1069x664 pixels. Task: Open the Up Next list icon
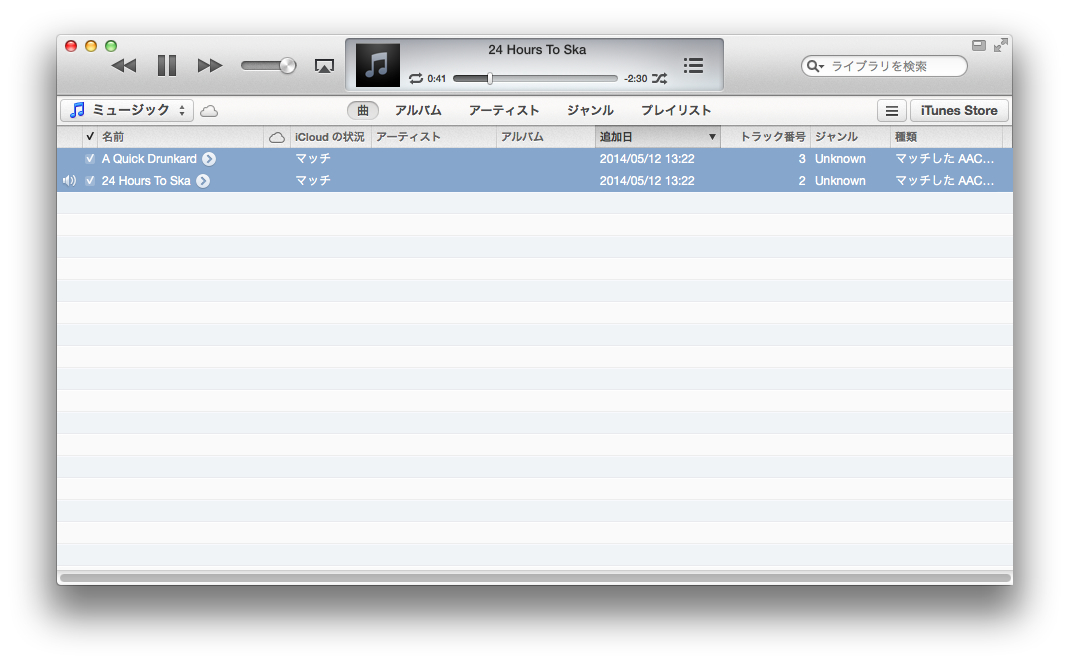693,65
